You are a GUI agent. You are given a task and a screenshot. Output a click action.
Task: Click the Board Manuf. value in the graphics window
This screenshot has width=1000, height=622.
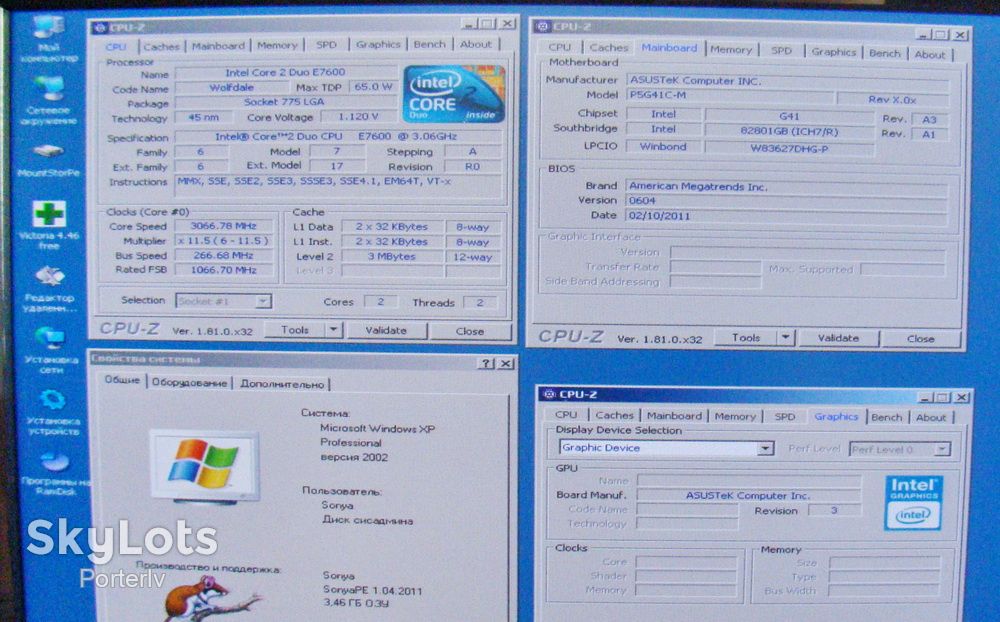pyautogui.click(x=749, y=496)
